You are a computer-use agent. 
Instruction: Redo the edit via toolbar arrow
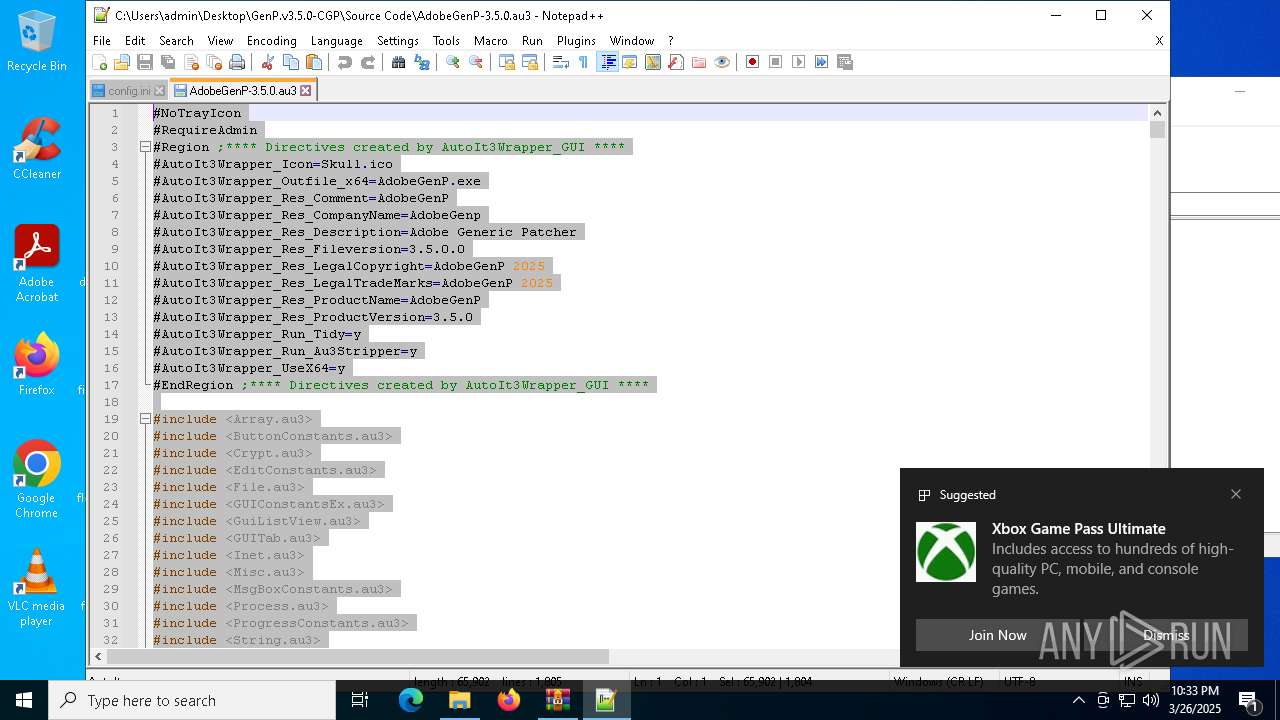[x=368, y=62]
